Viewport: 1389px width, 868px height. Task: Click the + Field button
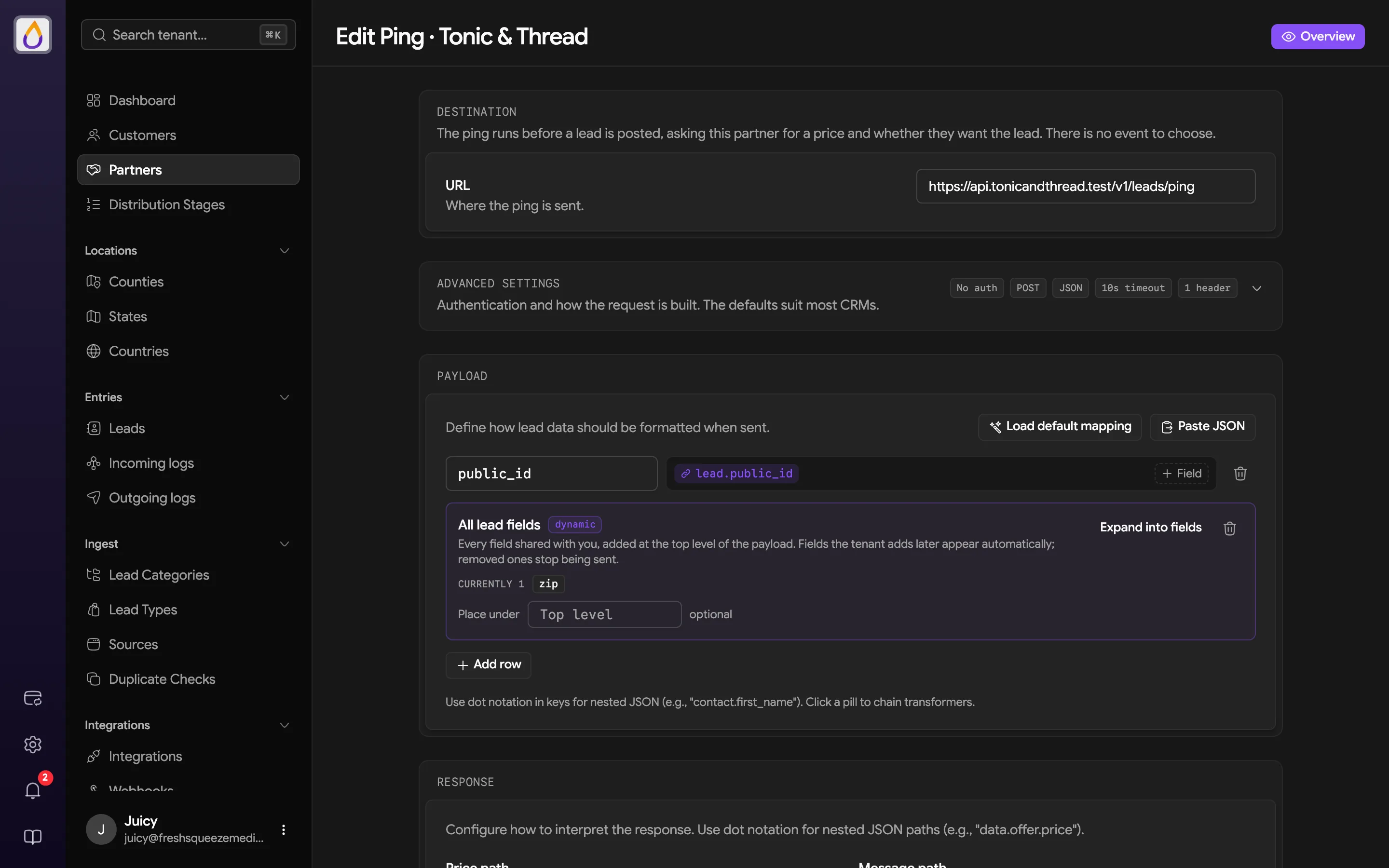(x=1181, y=474)
